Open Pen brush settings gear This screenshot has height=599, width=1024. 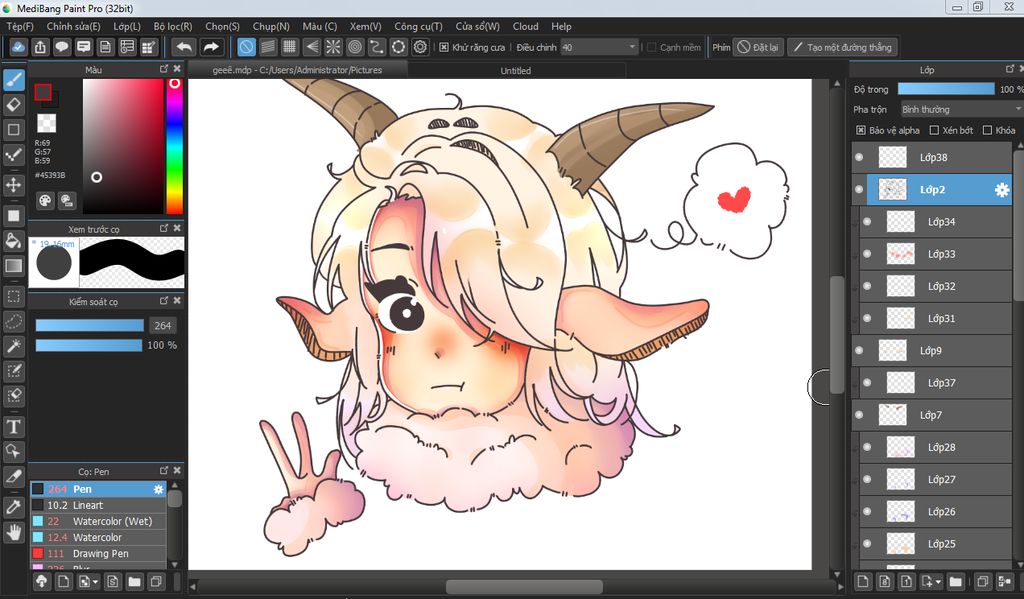[x=158, y=489]
